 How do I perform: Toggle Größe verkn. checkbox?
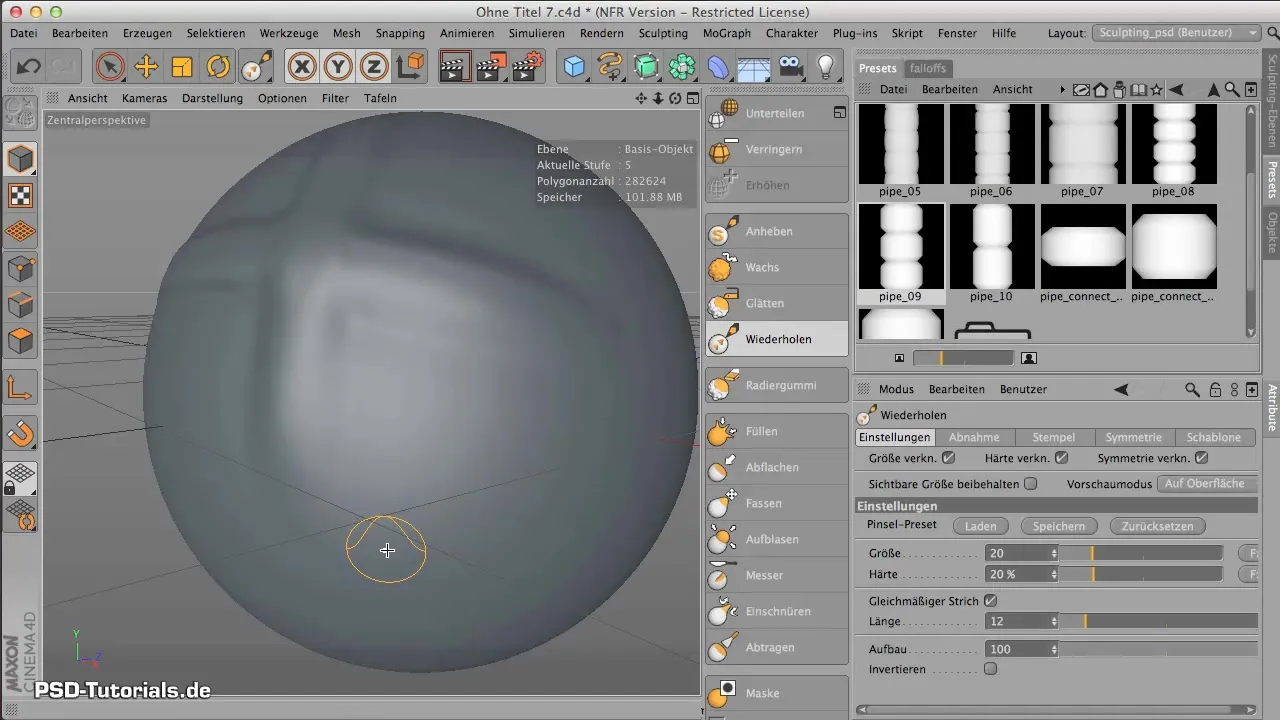tap(949, 458)
